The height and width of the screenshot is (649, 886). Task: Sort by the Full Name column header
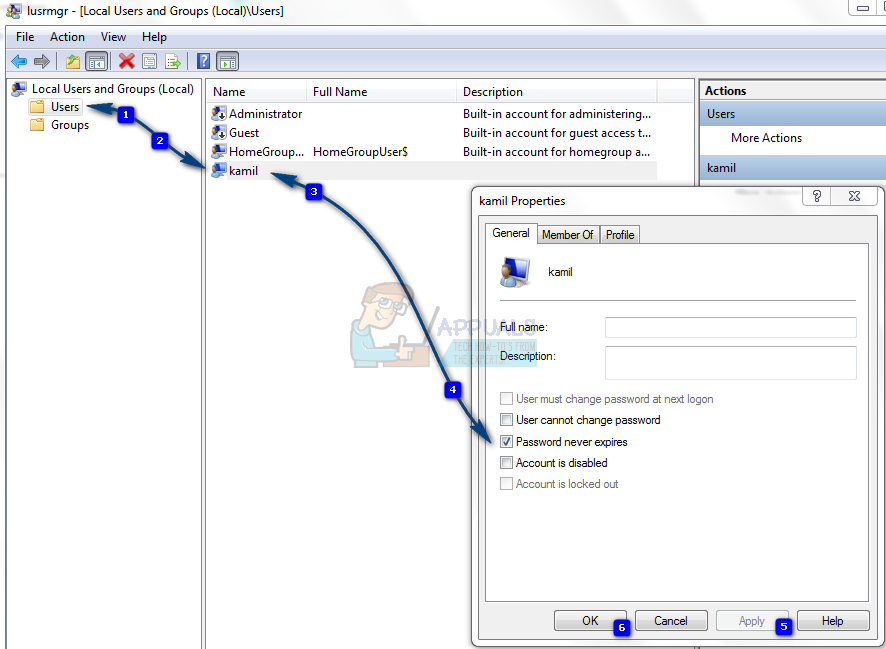381,92
